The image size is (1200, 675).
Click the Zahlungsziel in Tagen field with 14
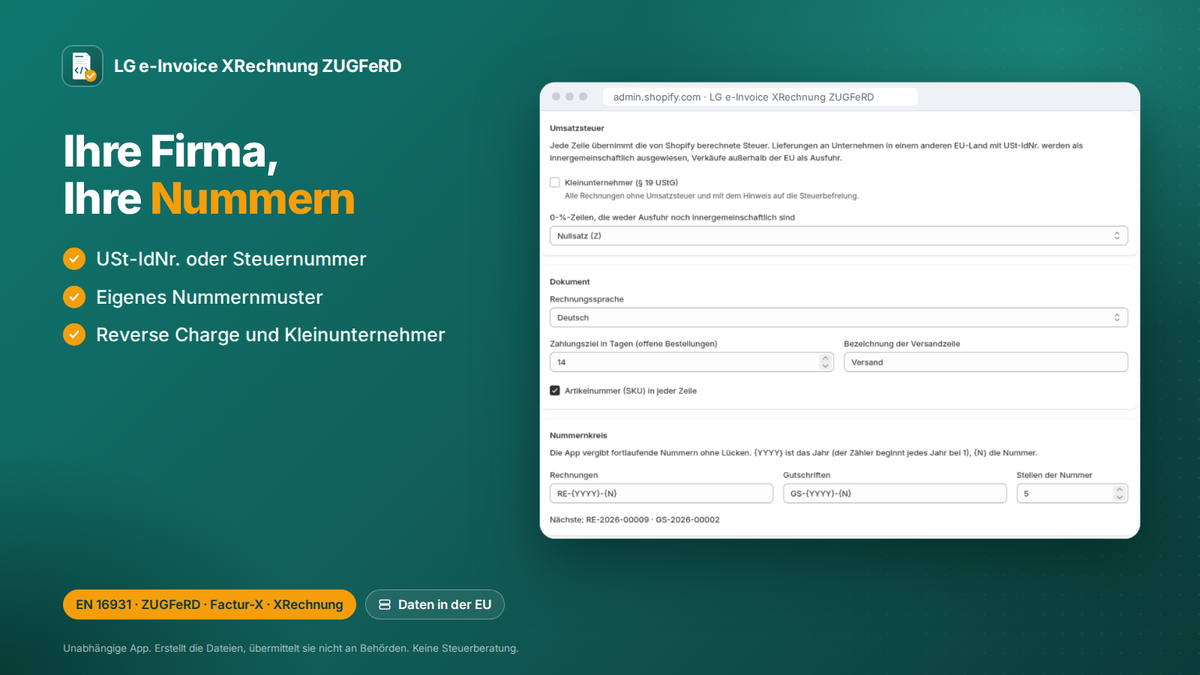point(692,362)
